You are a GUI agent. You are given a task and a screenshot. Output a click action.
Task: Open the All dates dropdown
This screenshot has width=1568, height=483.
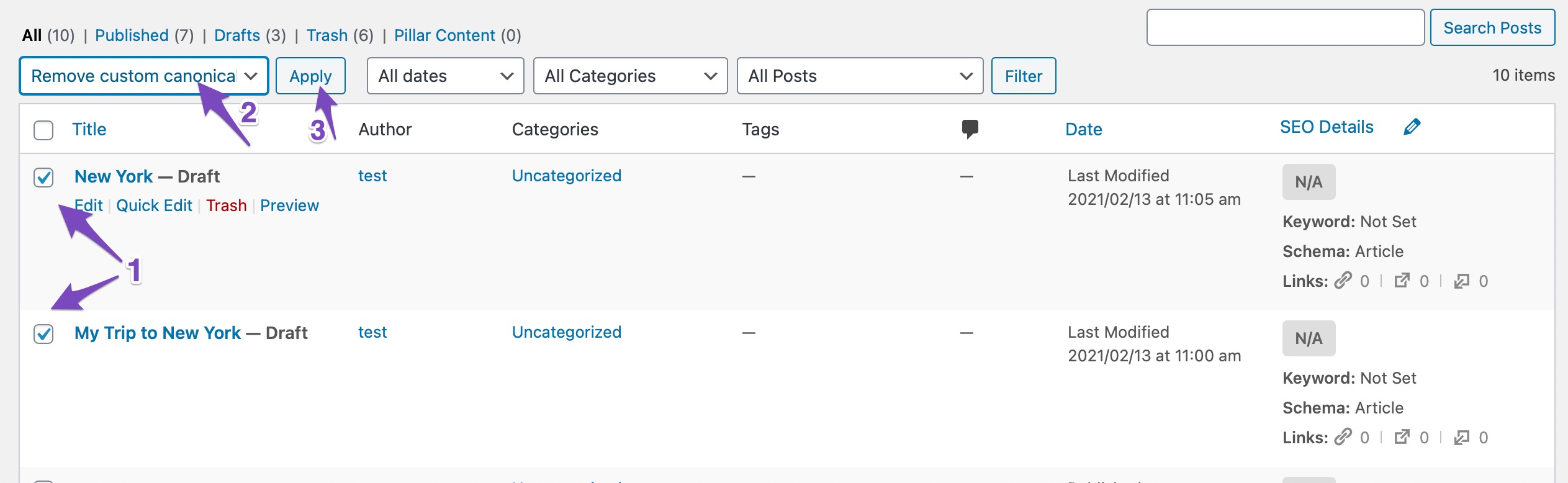[445, 76]
